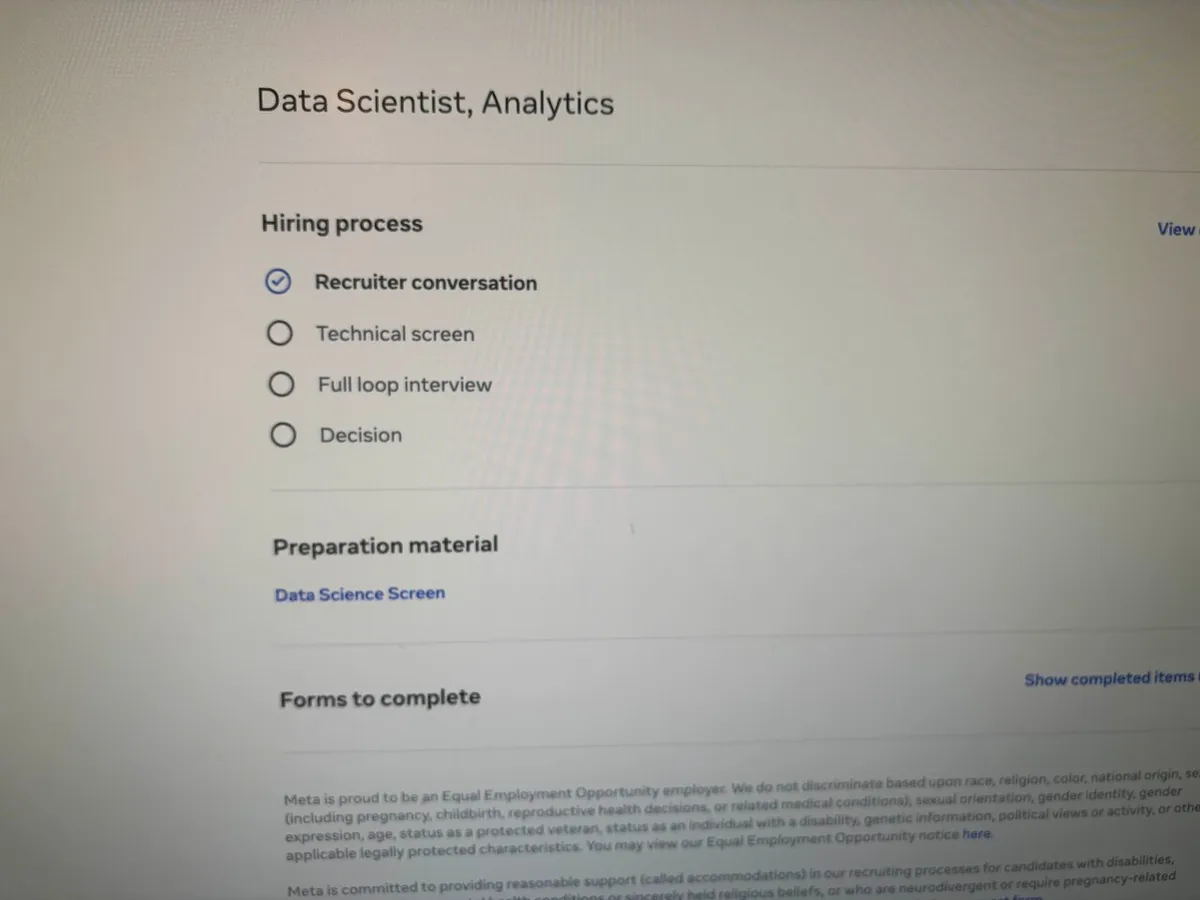Click the Data Scientist, Analytics job title
The width and height of the screenshot is (1200, 900).
(x=435, y=102)
